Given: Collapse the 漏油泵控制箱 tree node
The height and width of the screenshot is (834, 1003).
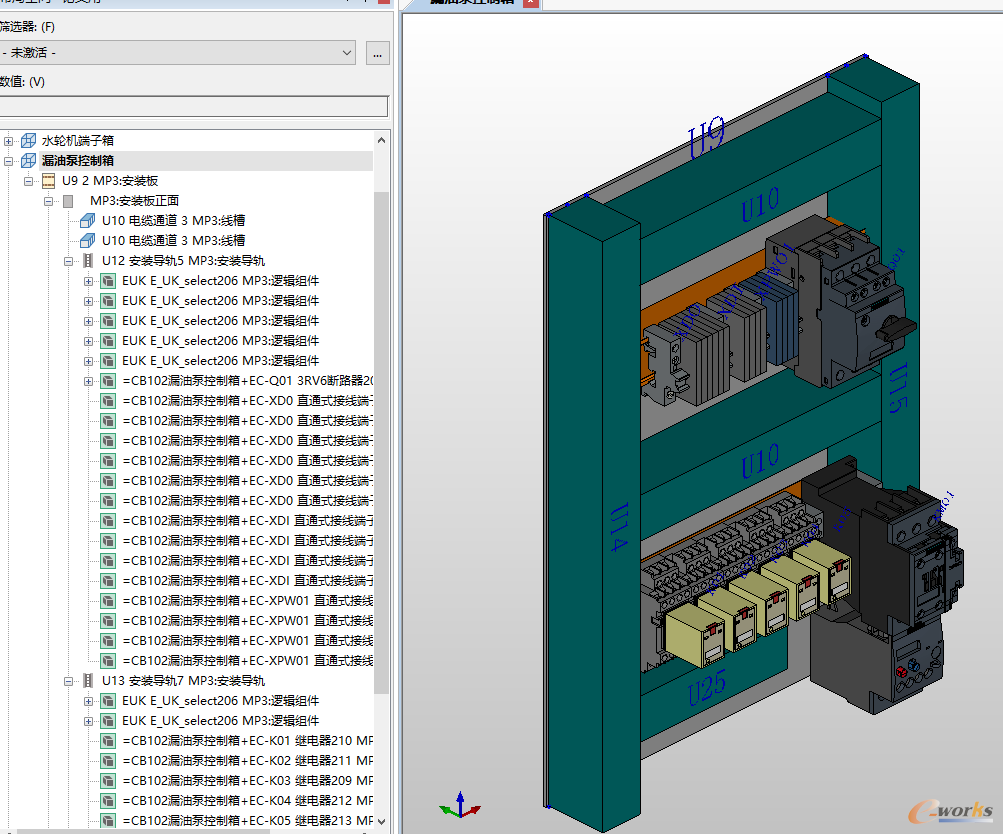Looking at the screenshot, I should (8, 161).
